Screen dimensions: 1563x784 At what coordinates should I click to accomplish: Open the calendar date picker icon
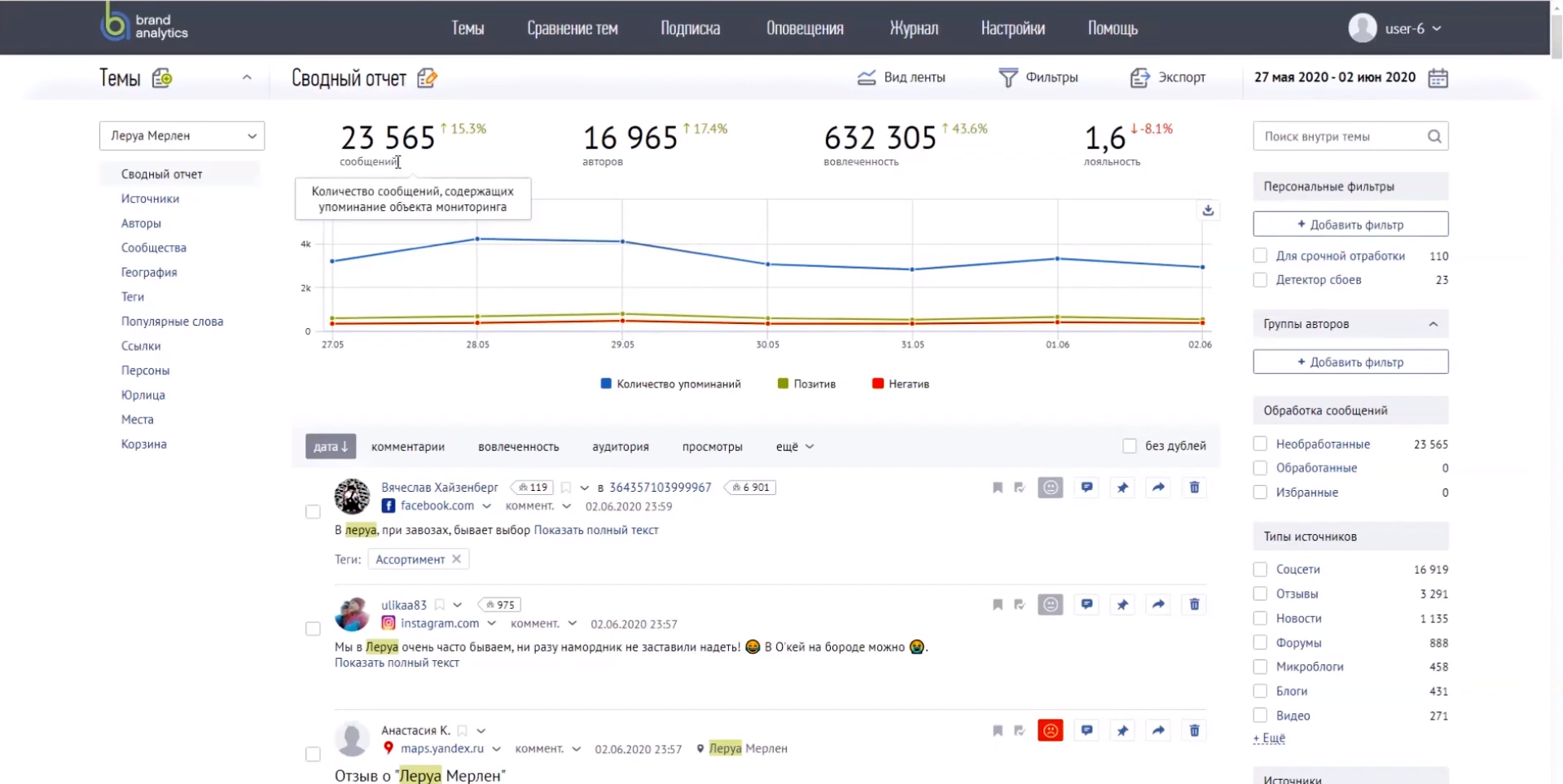click(x=1438, y=78)
